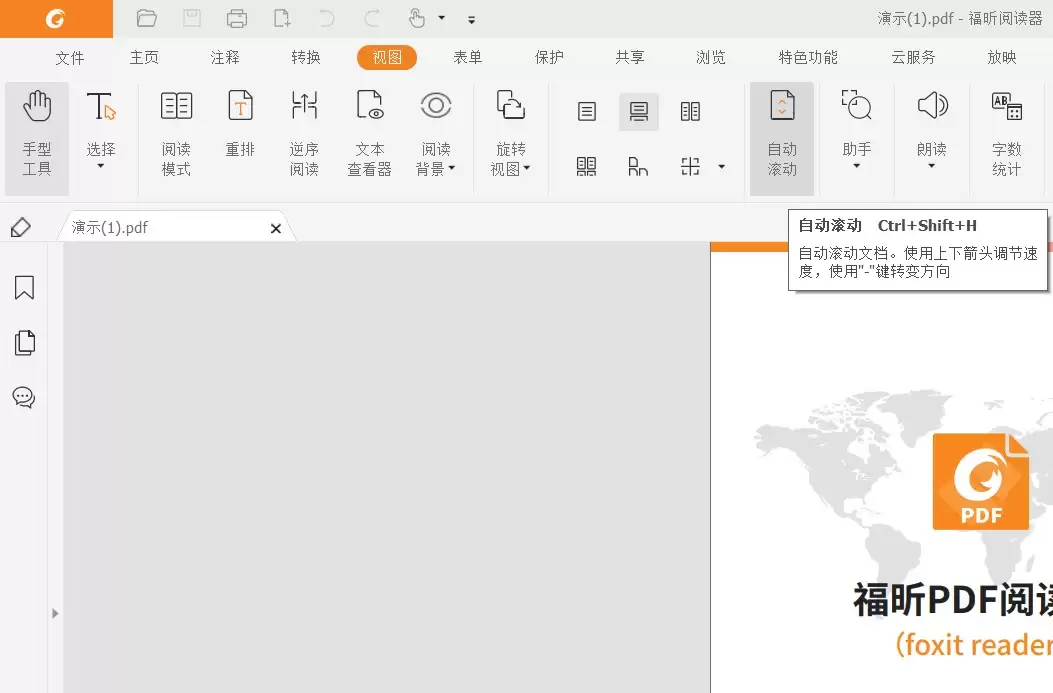Open the 文件 menu
The image size is (1053, 693).
(70, 57)
